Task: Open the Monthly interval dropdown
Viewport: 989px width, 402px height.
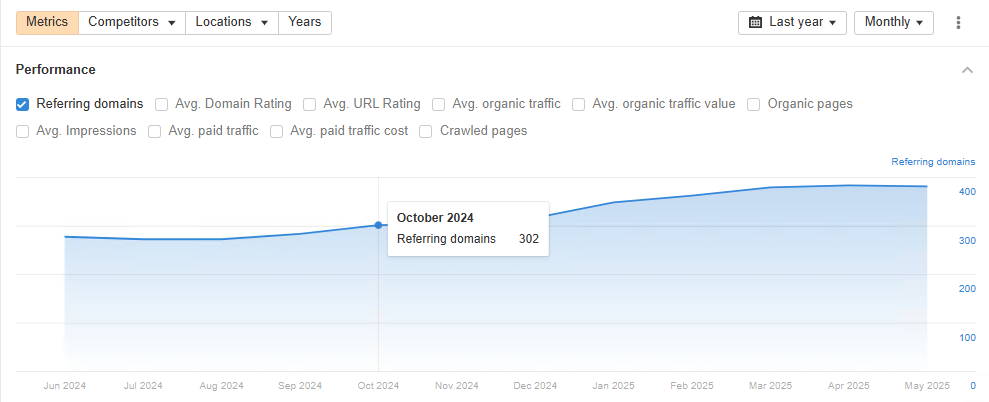Action: tap(894, 22)
